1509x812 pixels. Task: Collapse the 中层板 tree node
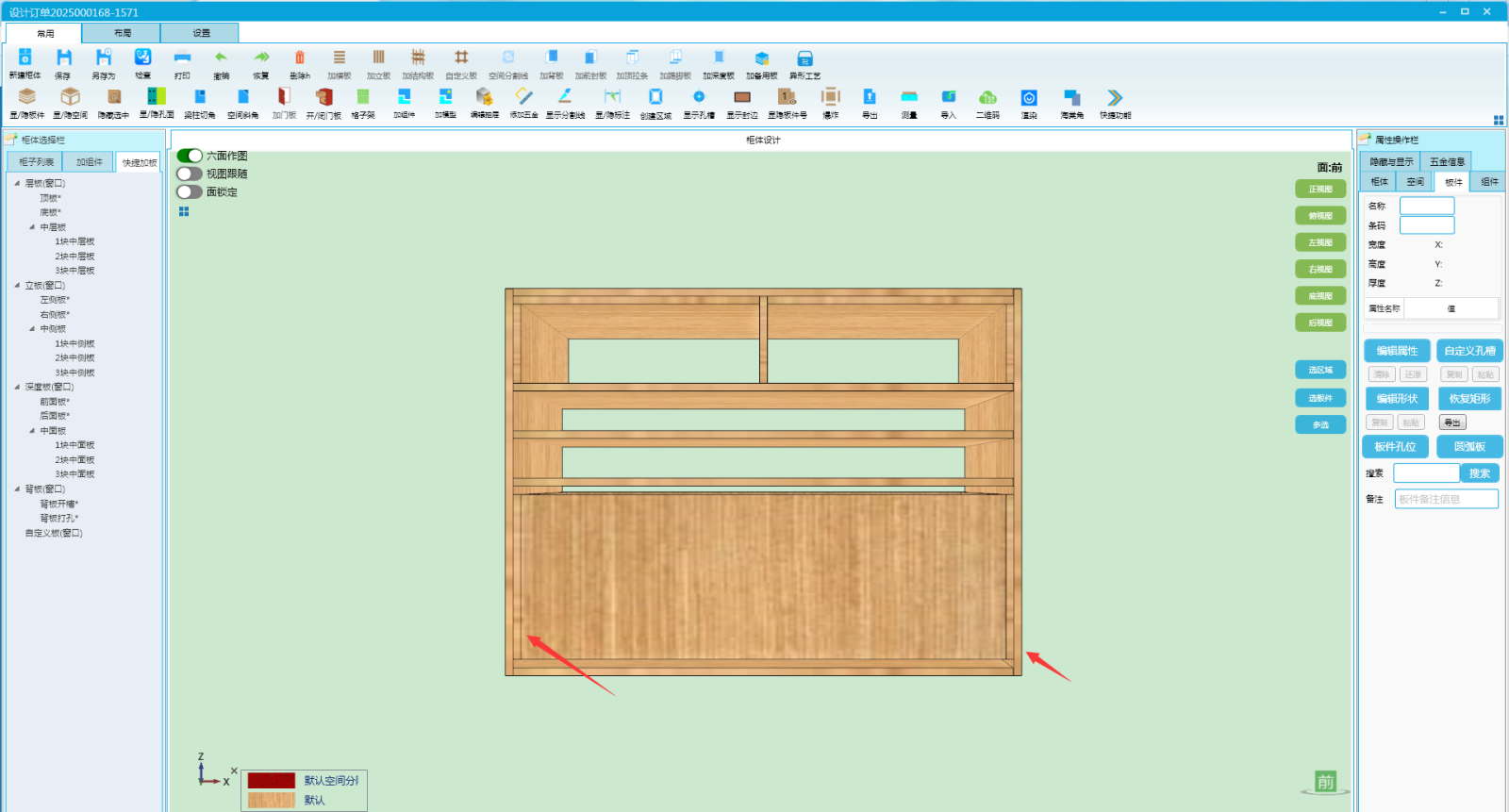pyautogui.click(x=32, y=227)
